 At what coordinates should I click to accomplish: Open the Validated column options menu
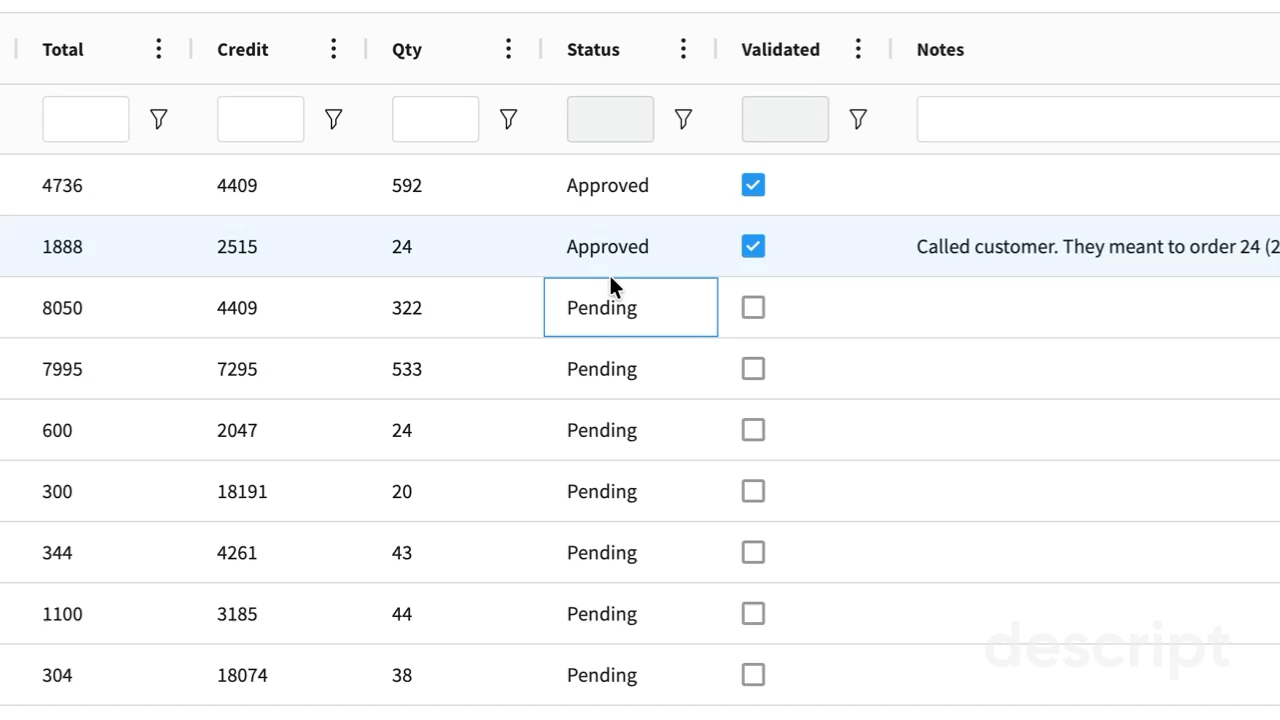click(858, 49)
